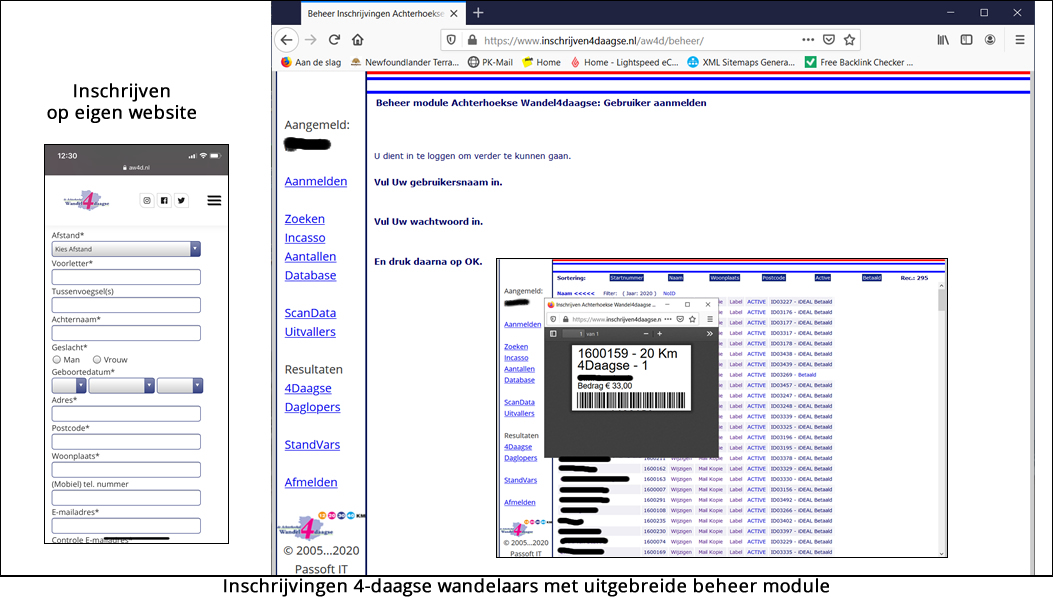1053x600 pixels.
Task: Sort list by Postcode in embedded screenshot
Action: (774, 277)
